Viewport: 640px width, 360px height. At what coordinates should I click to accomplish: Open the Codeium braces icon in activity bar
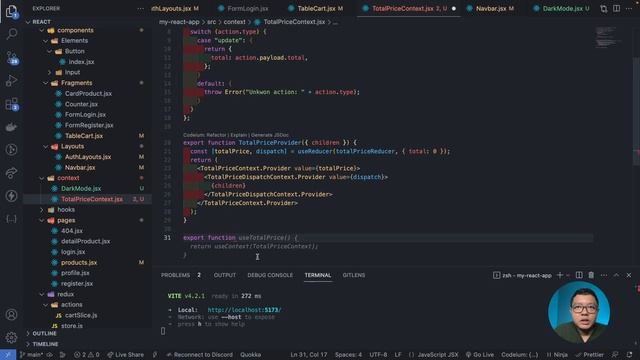pos(11,219)
